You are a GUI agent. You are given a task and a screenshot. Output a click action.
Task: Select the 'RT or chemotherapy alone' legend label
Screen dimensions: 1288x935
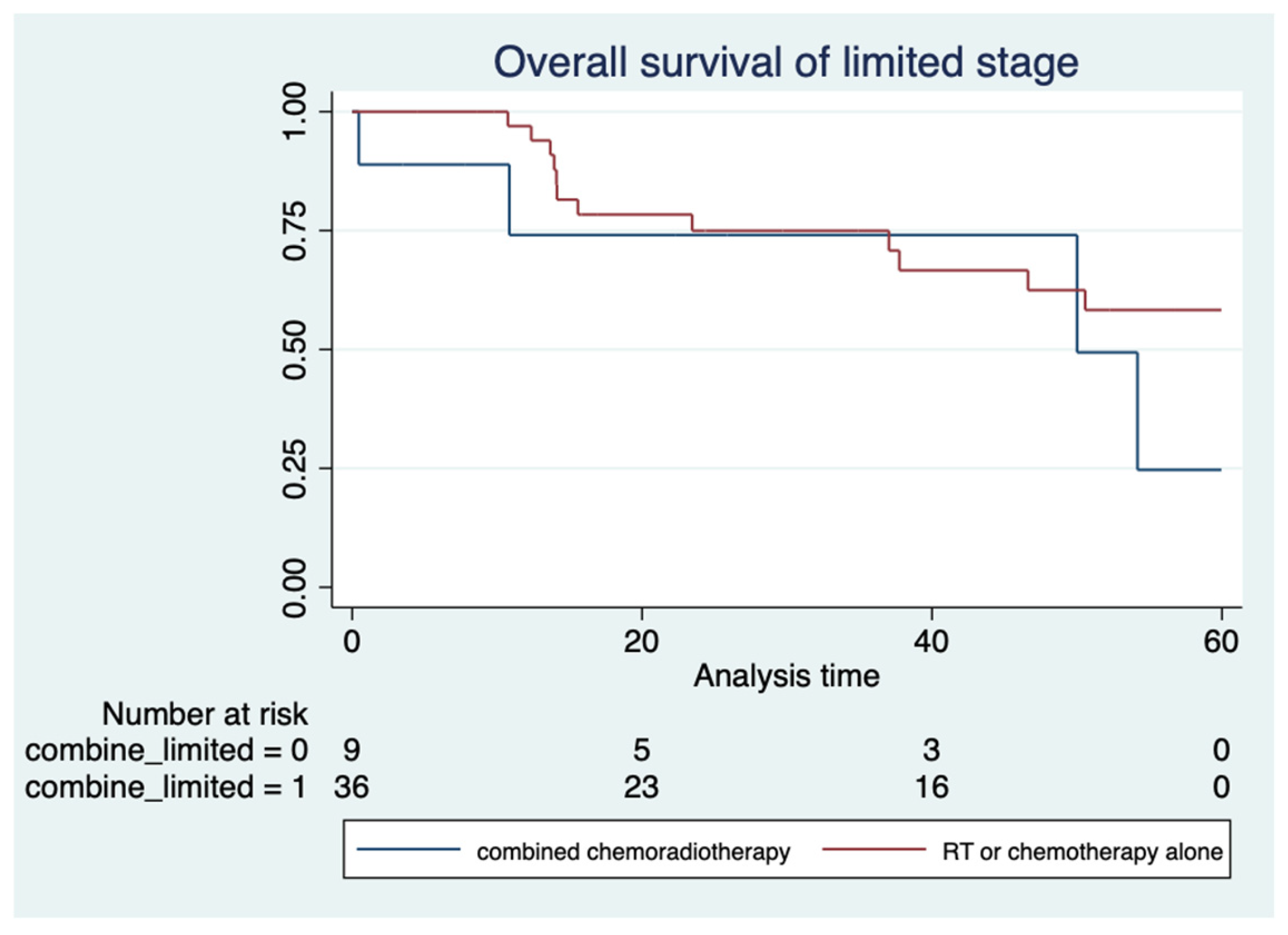(x=1082, y=852)
